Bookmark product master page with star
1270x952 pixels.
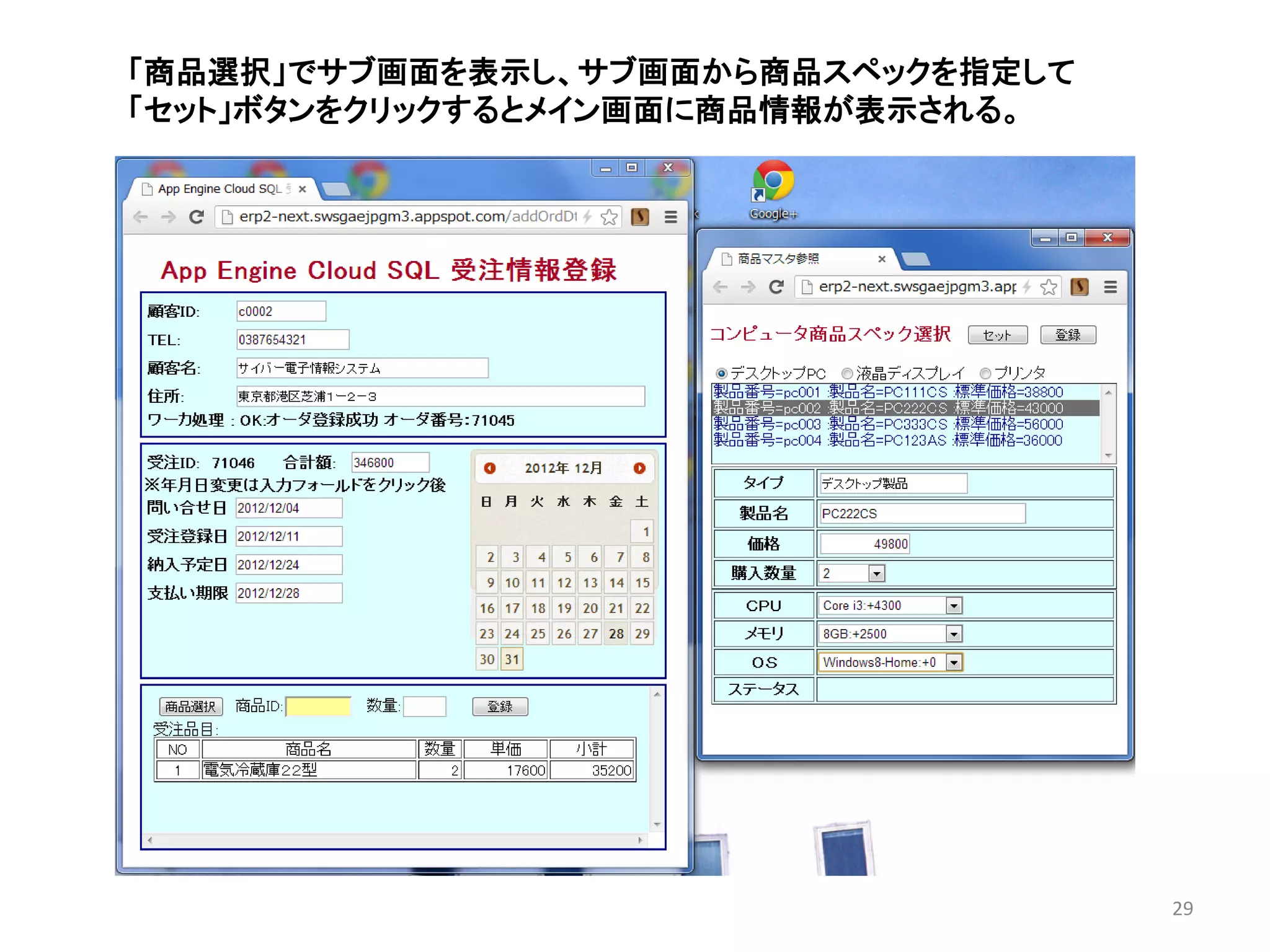click(1049, 287)
